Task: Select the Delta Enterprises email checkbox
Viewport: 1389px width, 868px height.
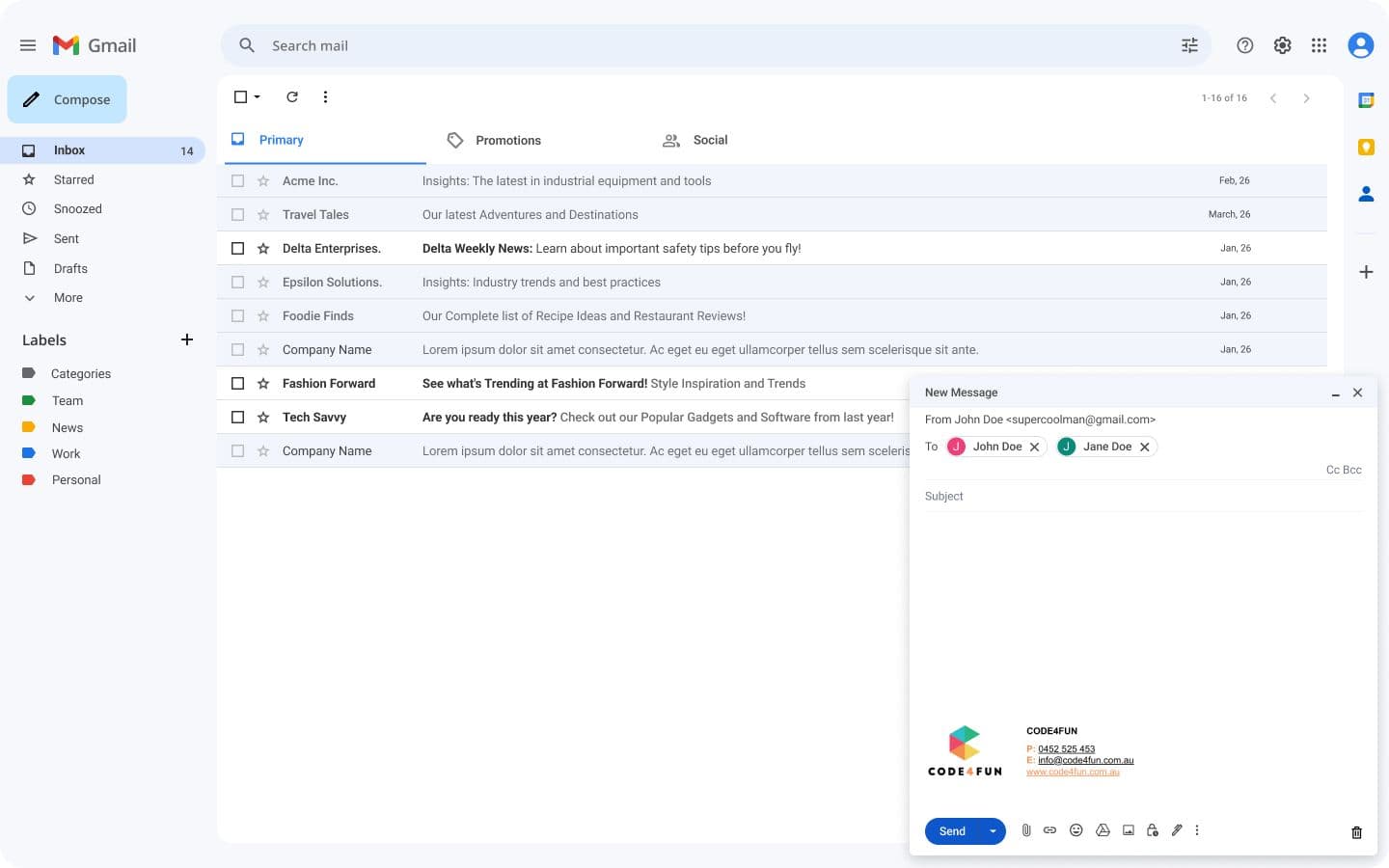Action: [x=237, y=248]
